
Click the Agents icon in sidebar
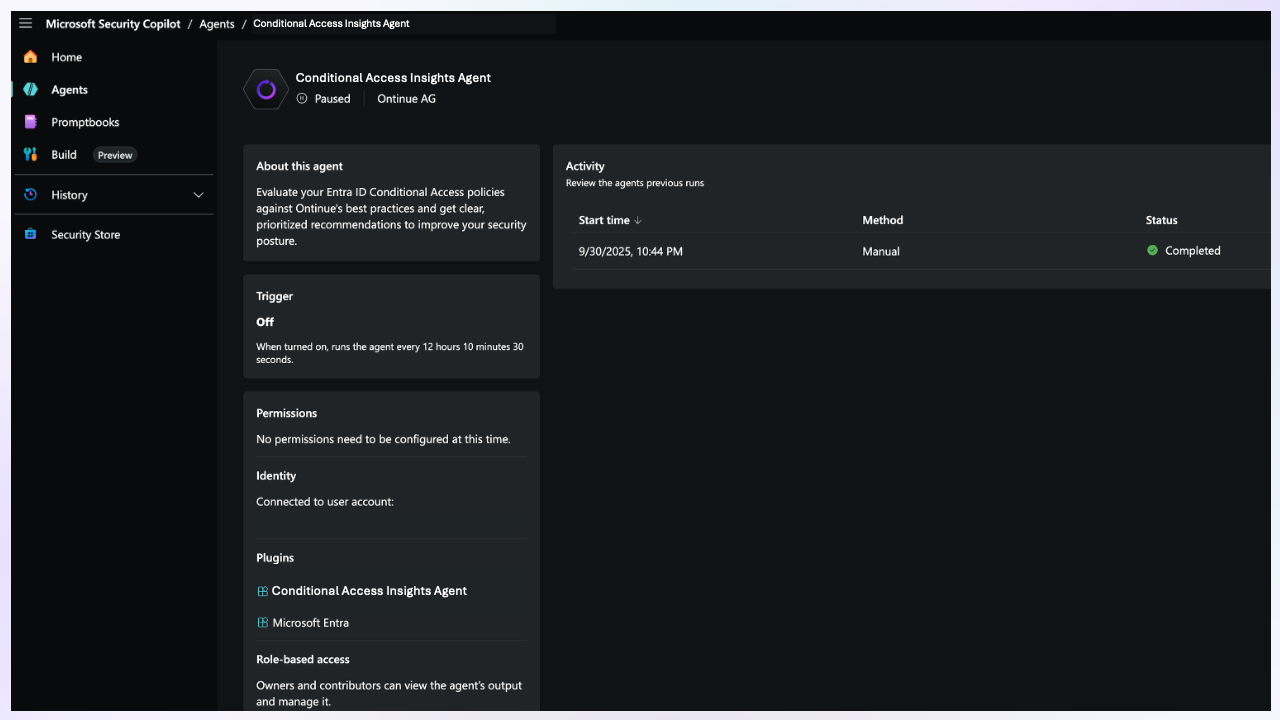point(30,90)
